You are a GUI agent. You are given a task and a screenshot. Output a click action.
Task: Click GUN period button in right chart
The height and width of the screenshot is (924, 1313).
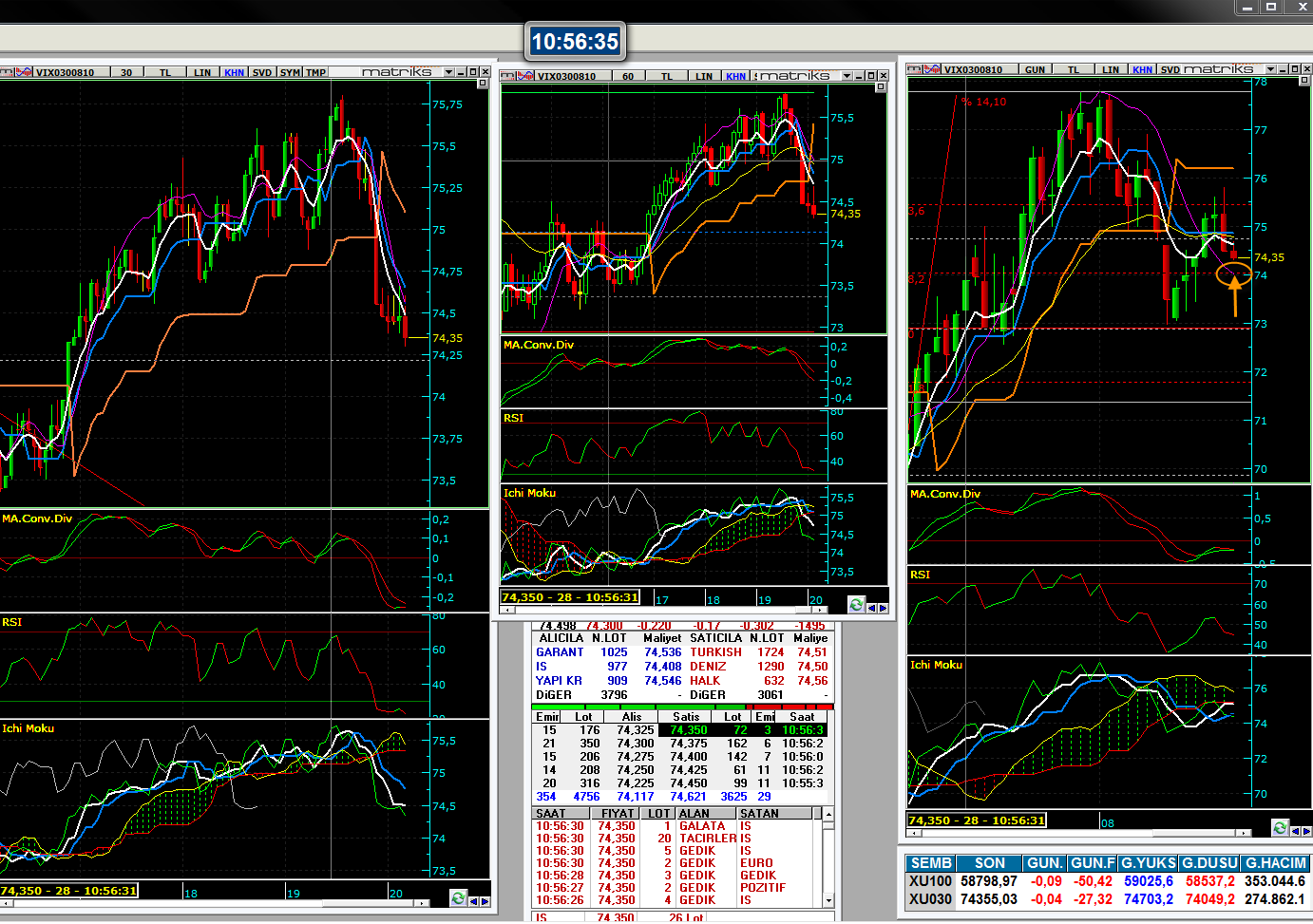pyautogui.click(x=1035, y=69)
